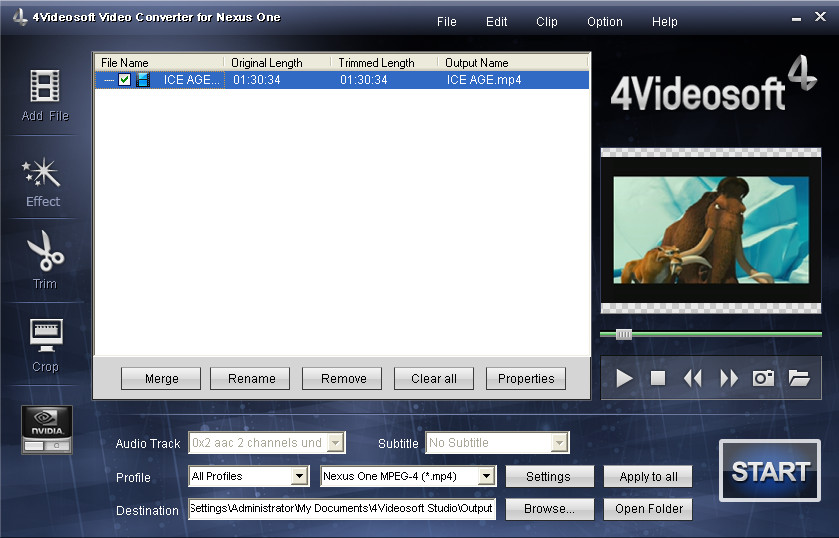Open the Effect tool
This screenshot has width=839, height=538.
[42, 182]
